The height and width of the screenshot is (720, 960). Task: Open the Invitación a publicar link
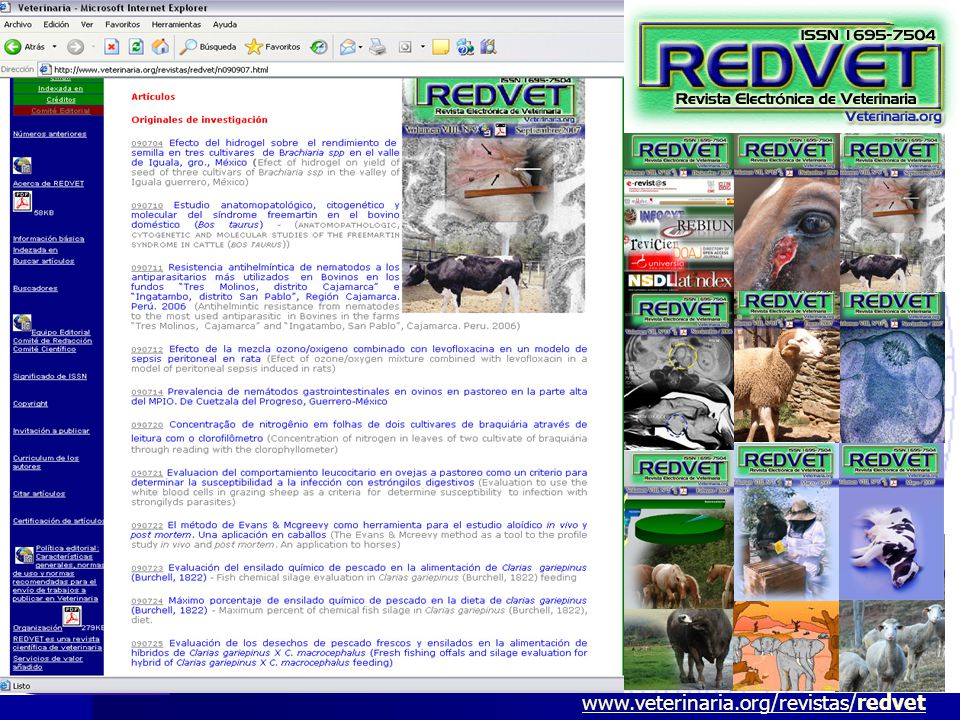(x=51, y=431)
